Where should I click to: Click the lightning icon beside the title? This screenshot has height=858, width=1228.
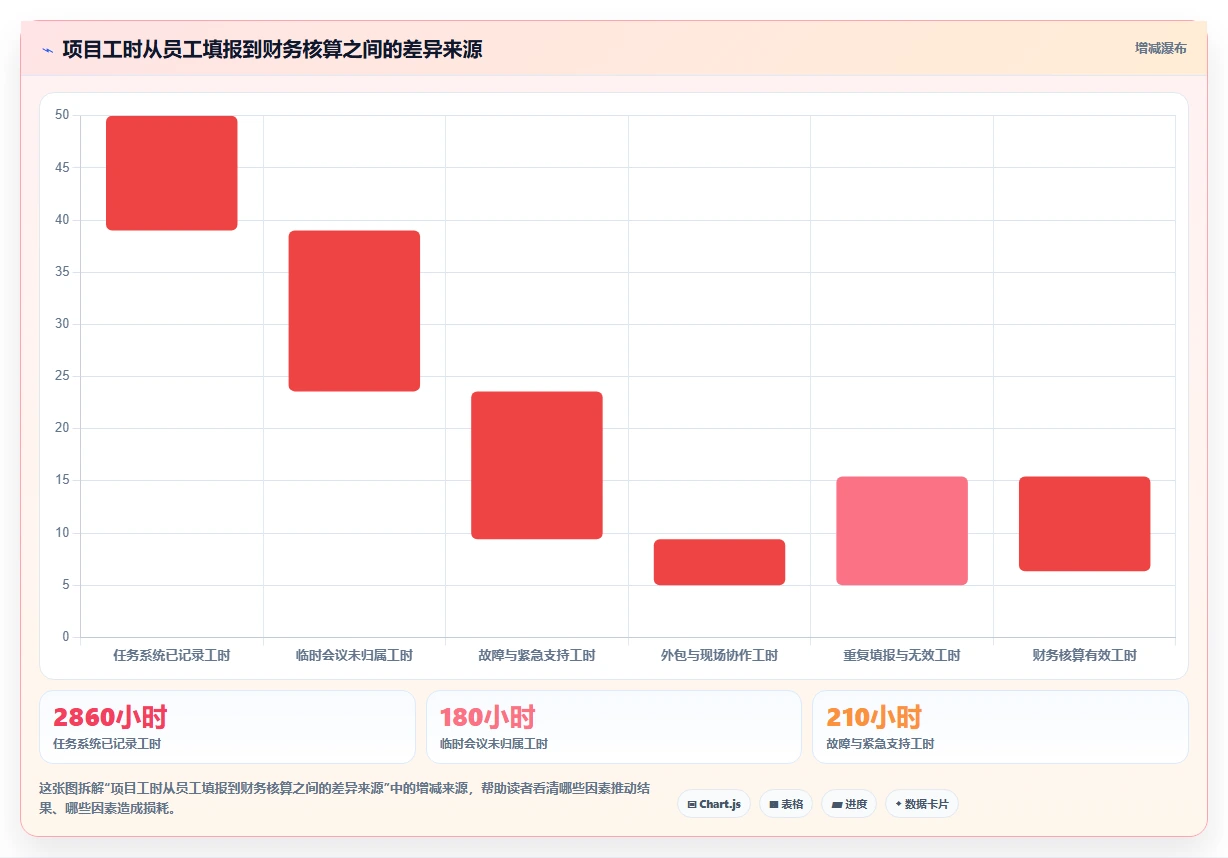tap(47, 50)
